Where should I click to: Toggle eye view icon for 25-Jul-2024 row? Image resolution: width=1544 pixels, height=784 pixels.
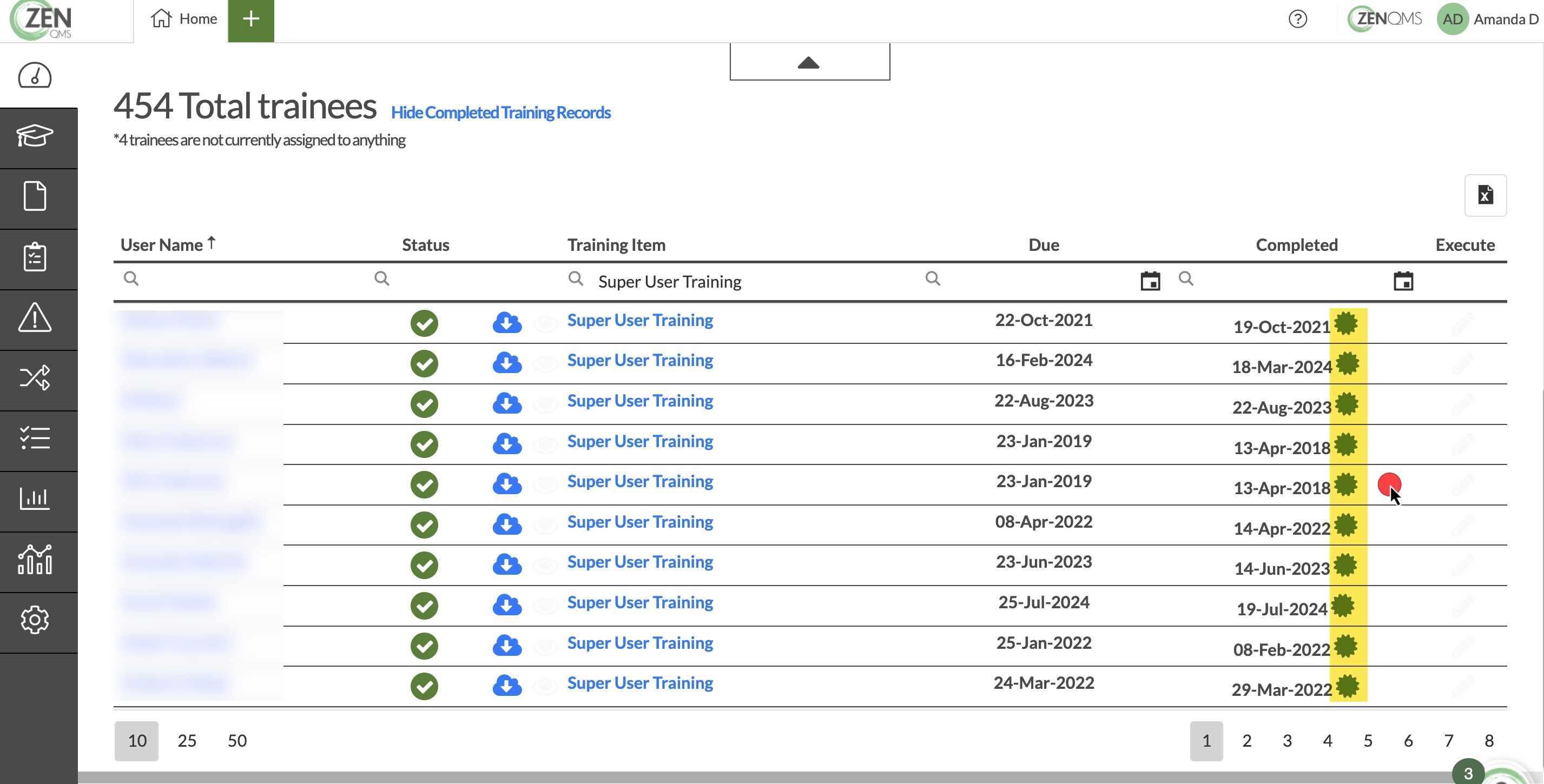[x=545, y=606]
